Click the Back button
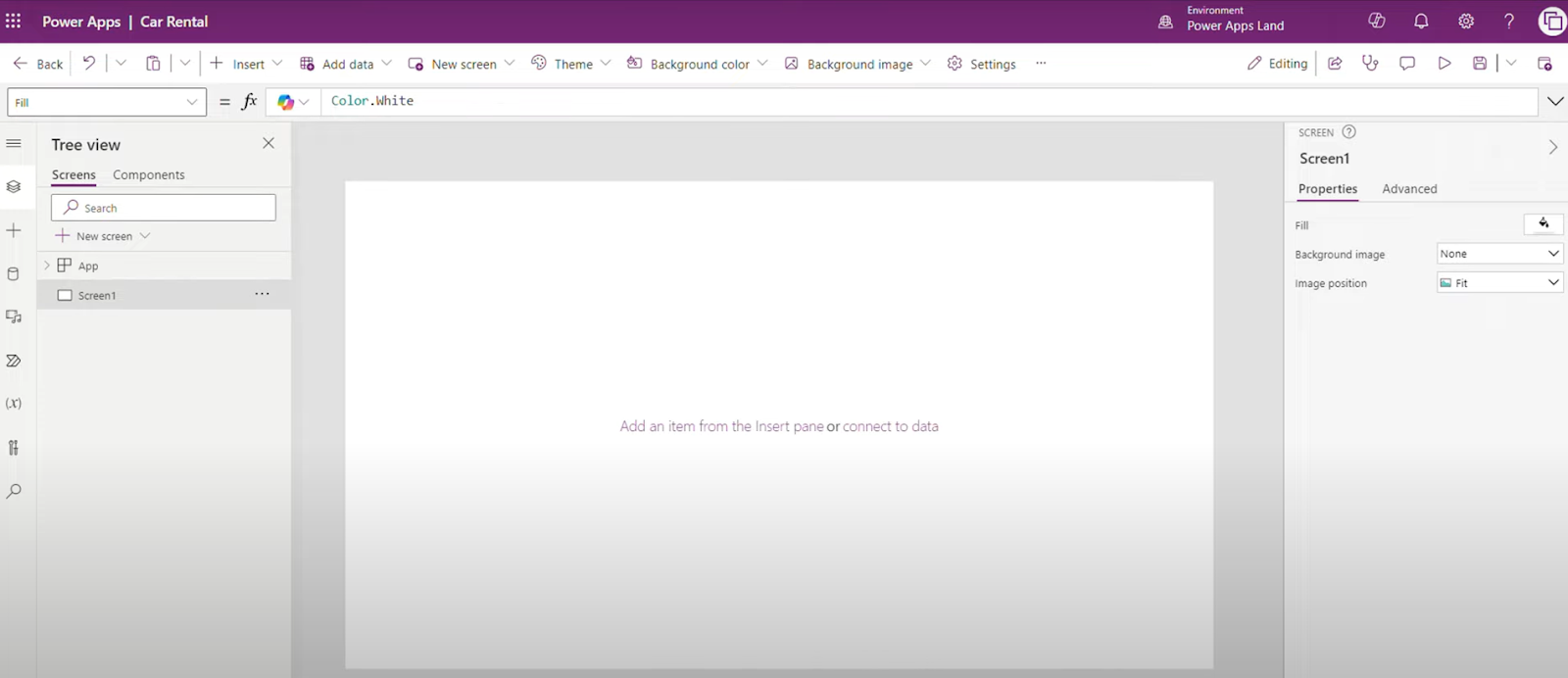 (x=38, y=64)
